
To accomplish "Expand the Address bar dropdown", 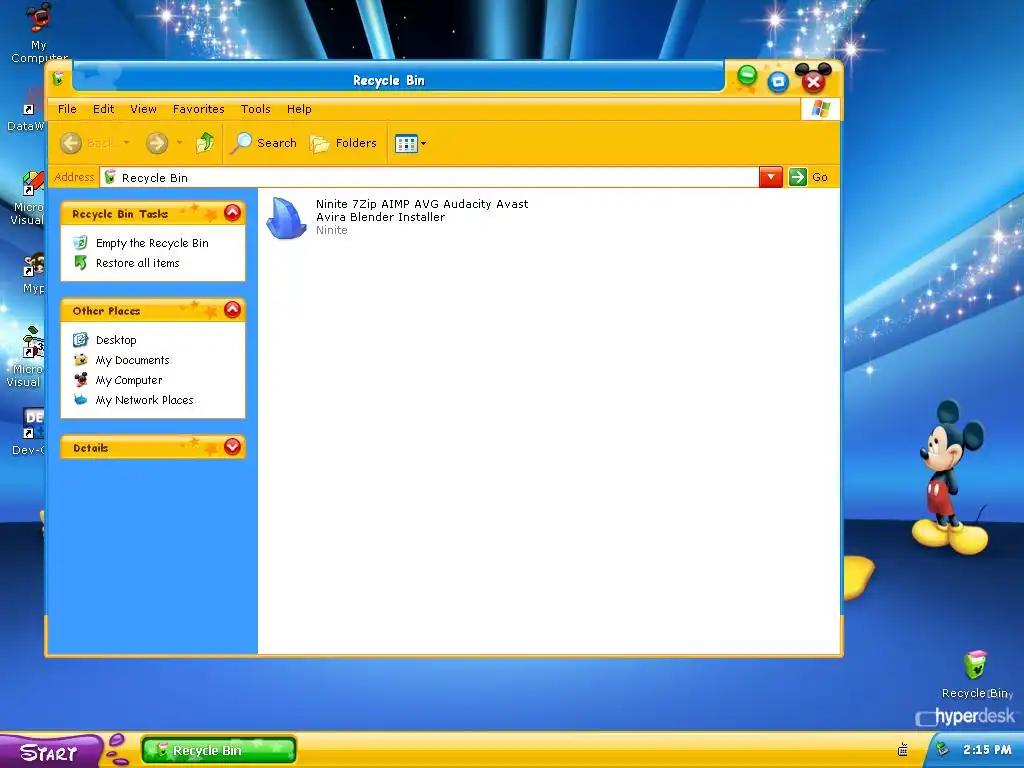I will click(771, 177).
